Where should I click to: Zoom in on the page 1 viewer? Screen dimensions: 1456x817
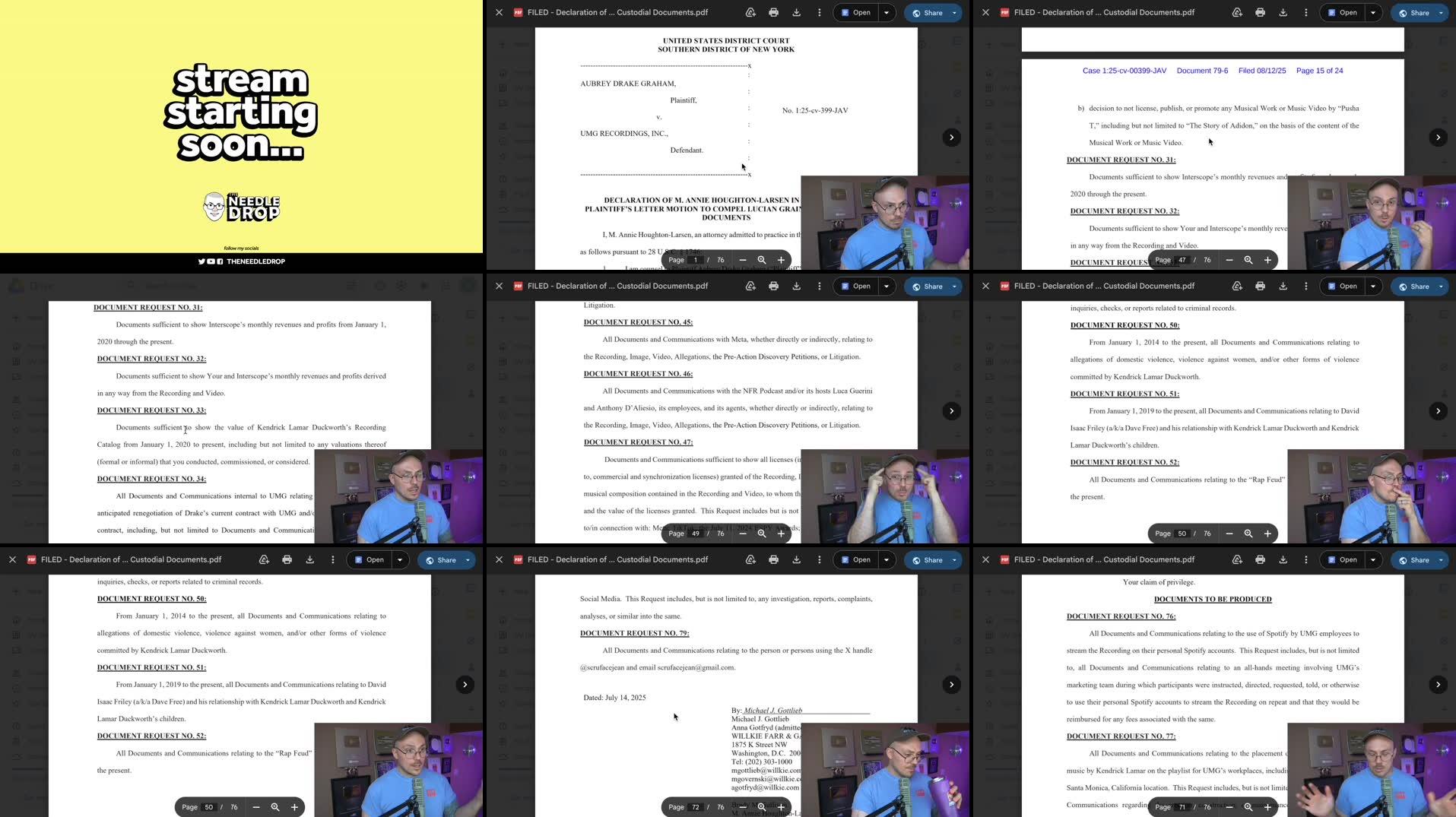(781, 260)
